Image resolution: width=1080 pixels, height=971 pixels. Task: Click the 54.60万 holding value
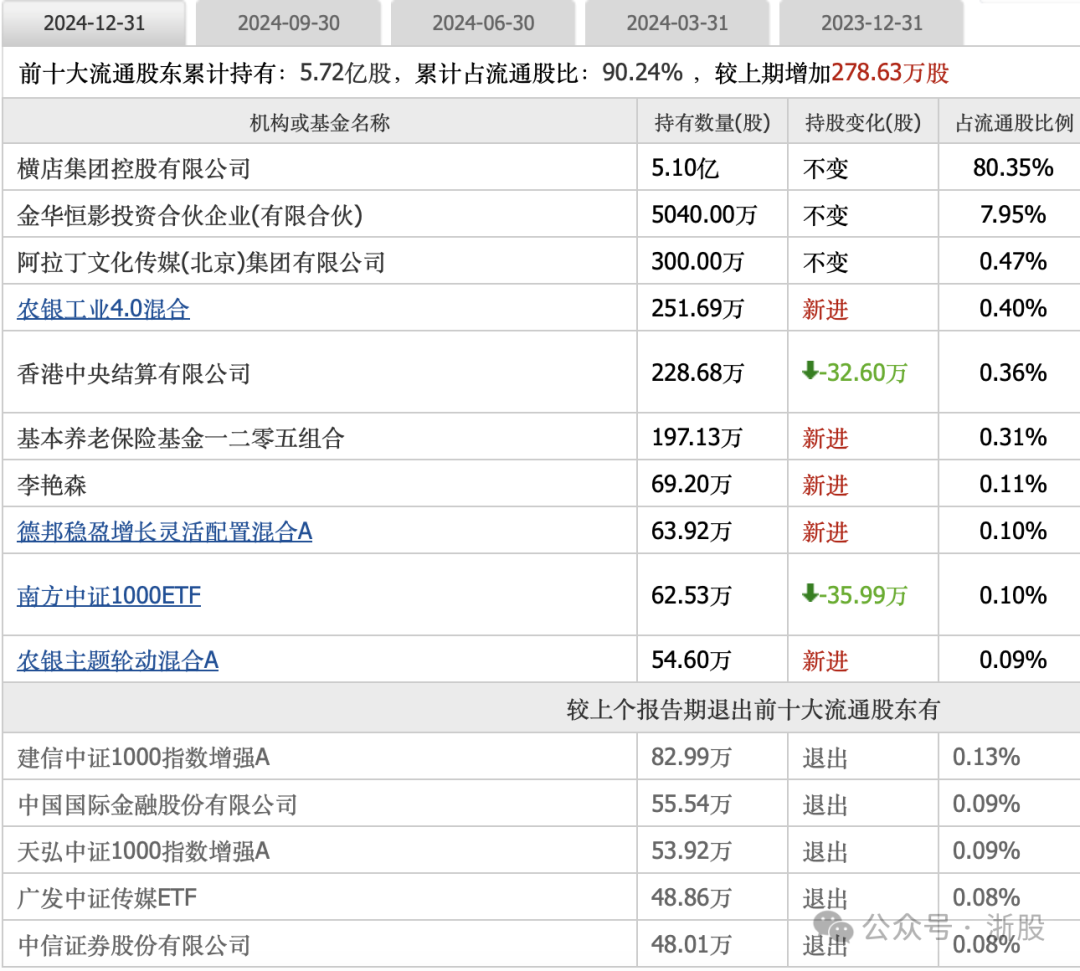click(691, 660)
